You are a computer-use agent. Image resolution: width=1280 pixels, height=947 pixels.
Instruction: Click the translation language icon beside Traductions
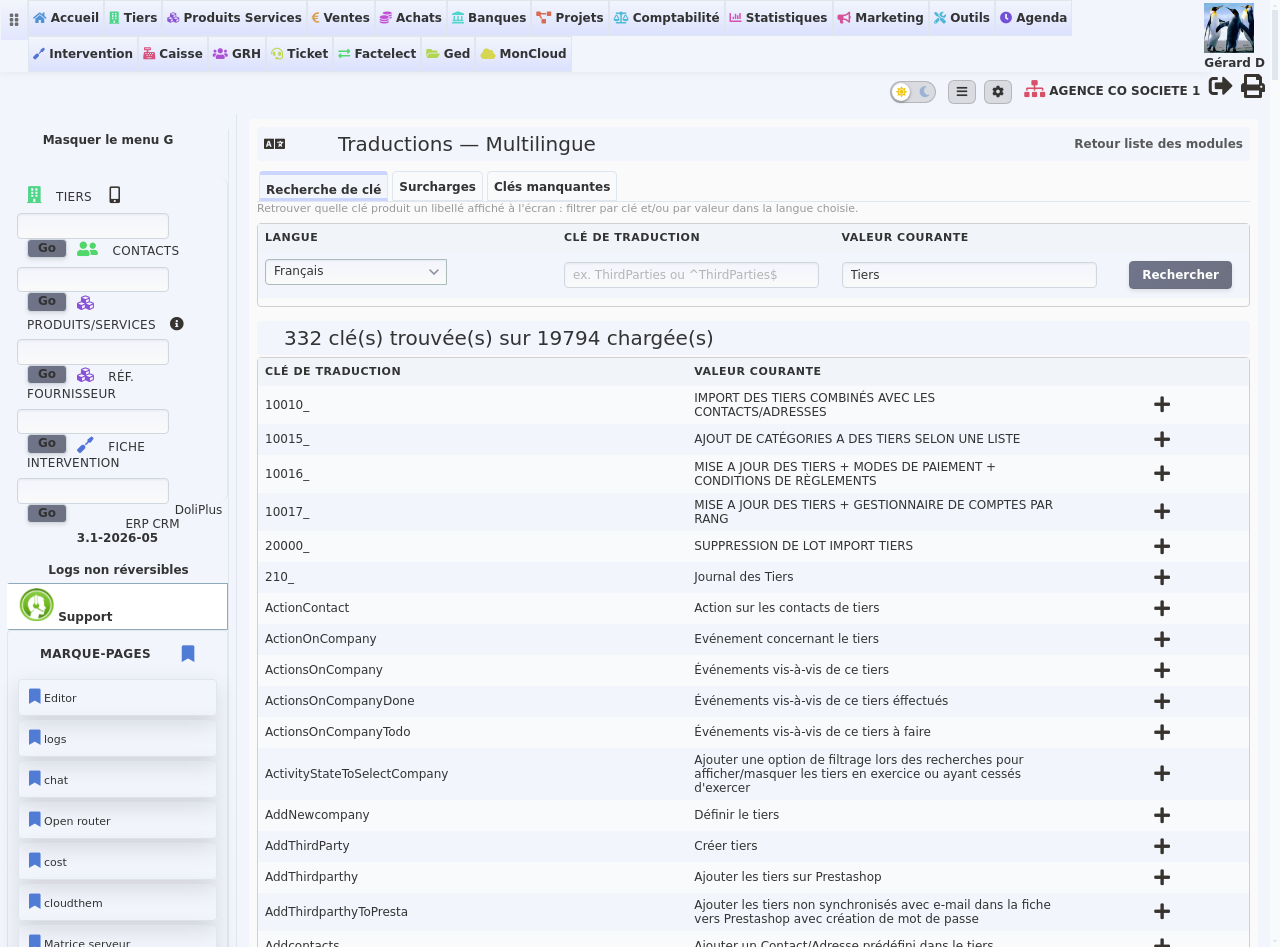[275, 144]
